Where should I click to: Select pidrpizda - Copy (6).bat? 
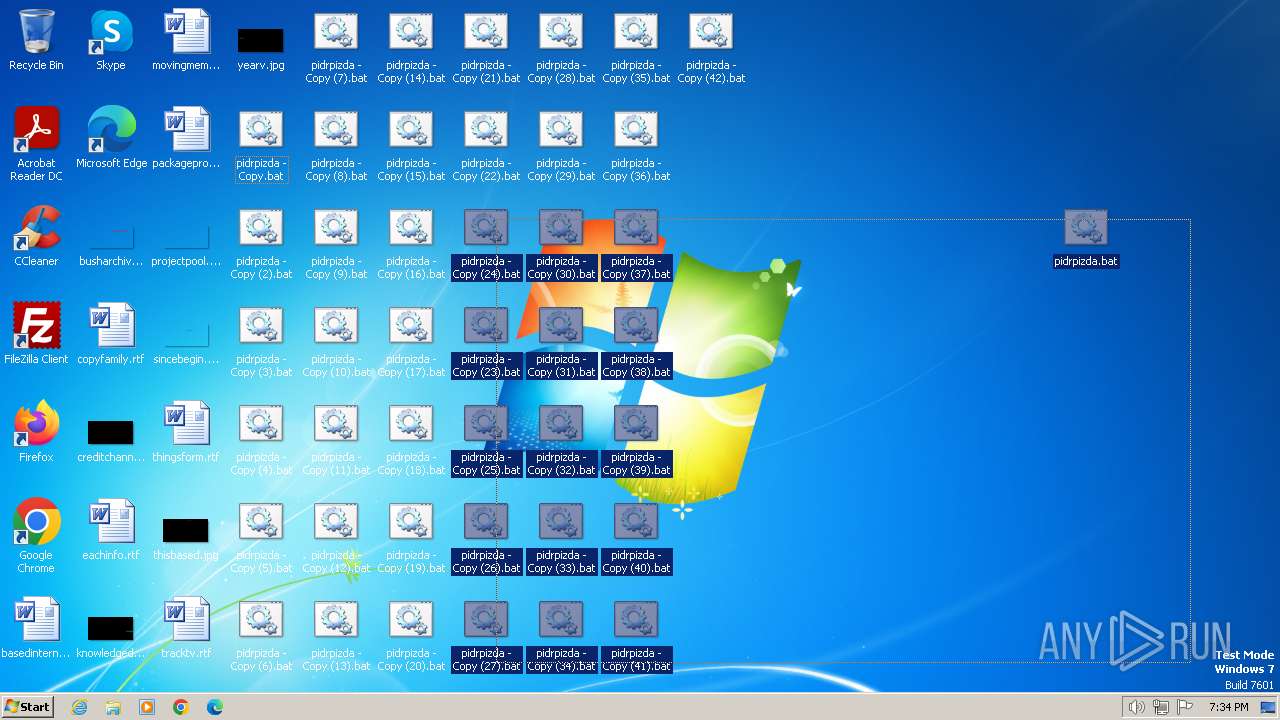click(x=261, y=635)
